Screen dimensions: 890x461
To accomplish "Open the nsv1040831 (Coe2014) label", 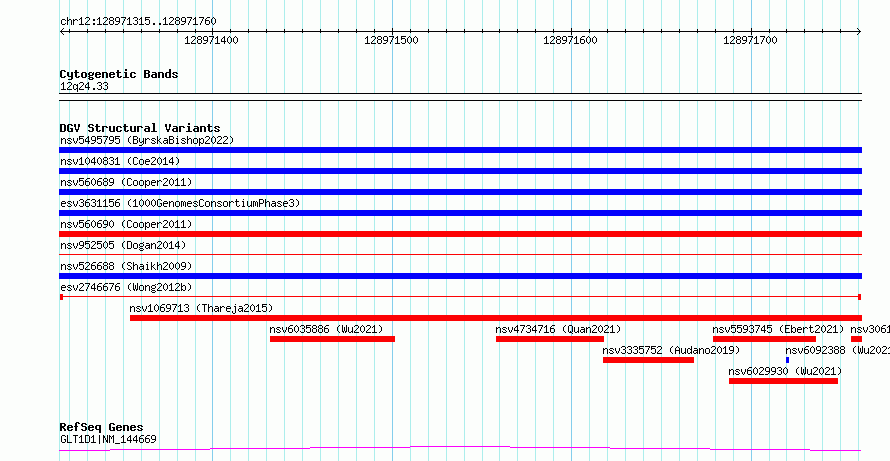I will 120,161.
